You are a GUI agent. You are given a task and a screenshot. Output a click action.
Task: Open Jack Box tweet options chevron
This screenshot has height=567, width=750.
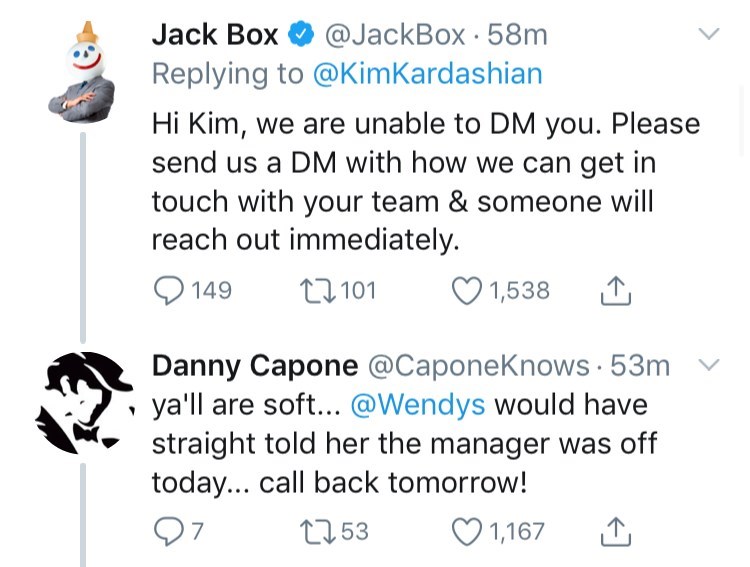tap(708, 35)
